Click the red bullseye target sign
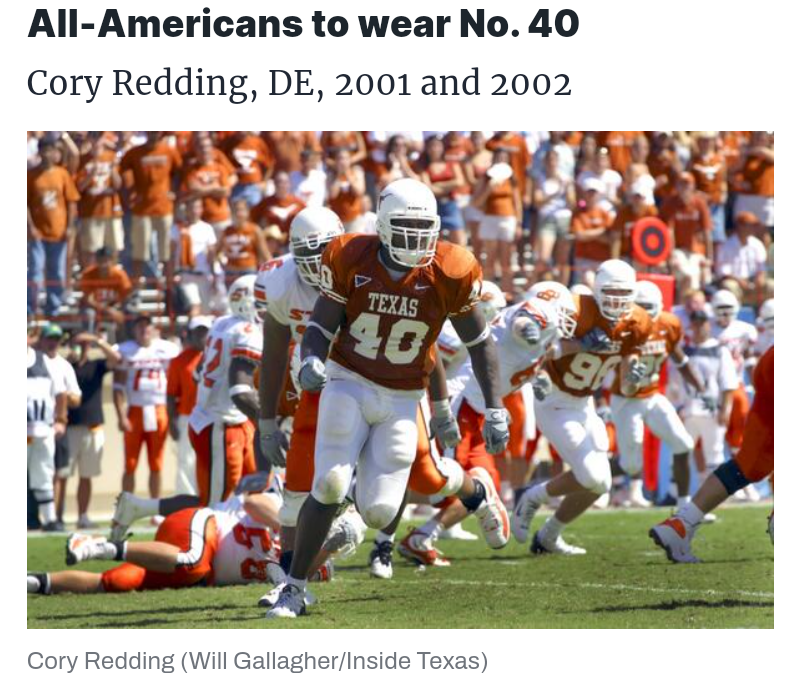Viewport: 795px width, 687px height. [x=651, y=241]
